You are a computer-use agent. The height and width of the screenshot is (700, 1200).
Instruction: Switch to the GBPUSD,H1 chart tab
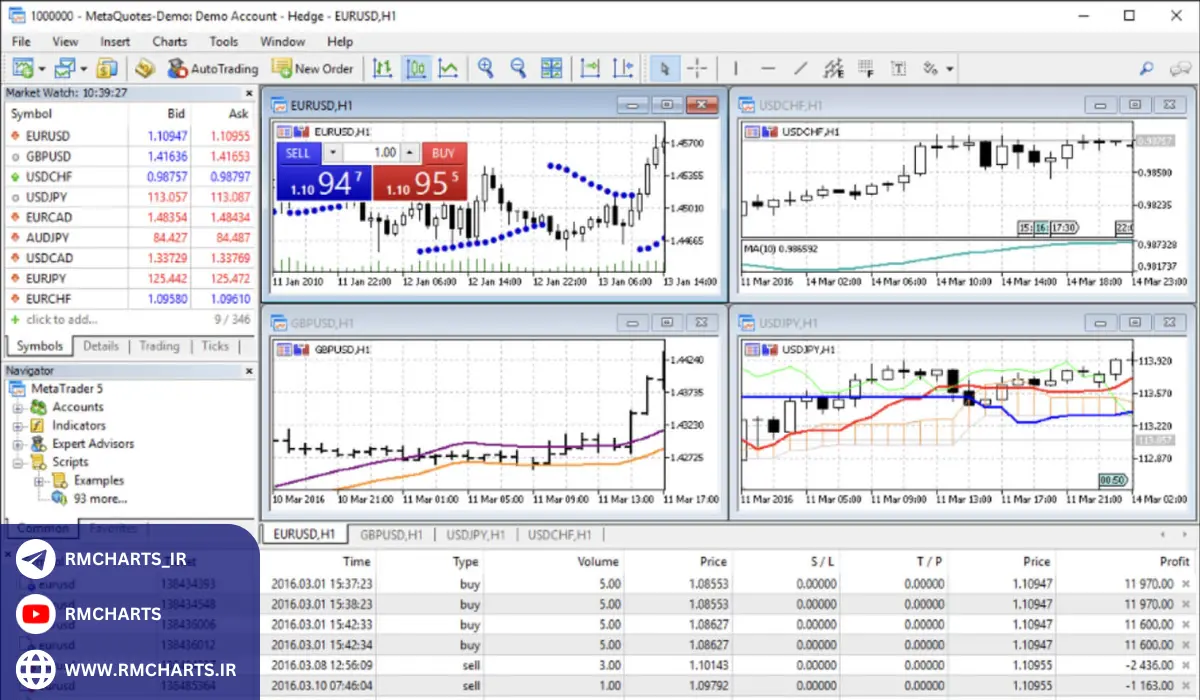(x=392, y=535)
